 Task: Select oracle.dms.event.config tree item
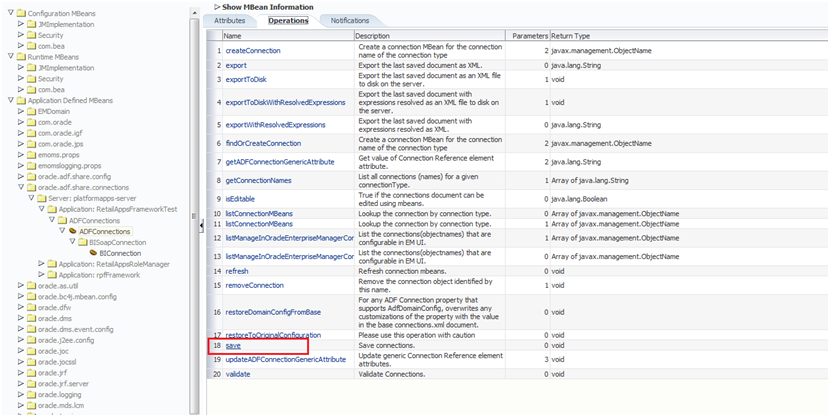[x=75, y=329]
